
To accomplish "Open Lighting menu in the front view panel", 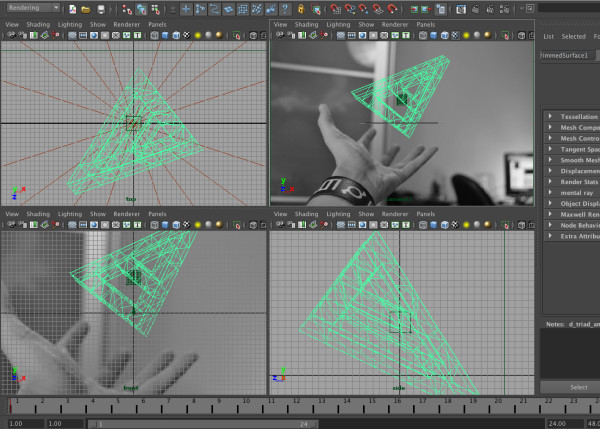I will 70,214.
